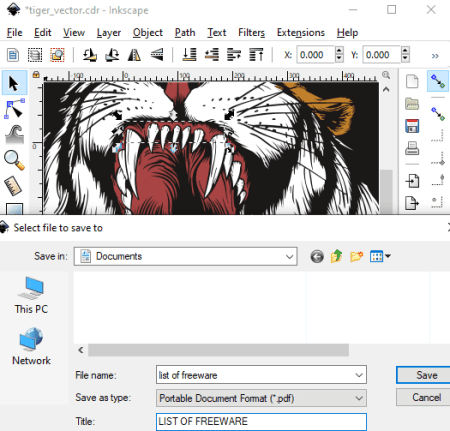450x431 pixels.
Task: Toggle rubberband touch selection icon
Action: click(57, 55)
